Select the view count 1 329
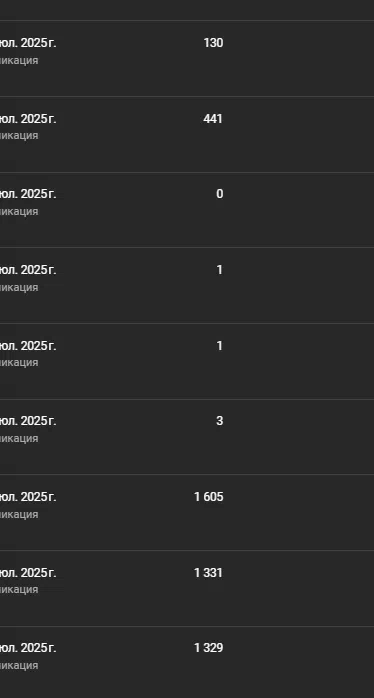Image resolution: width=374 pixels, height=698 pixels. coord(209,648)
